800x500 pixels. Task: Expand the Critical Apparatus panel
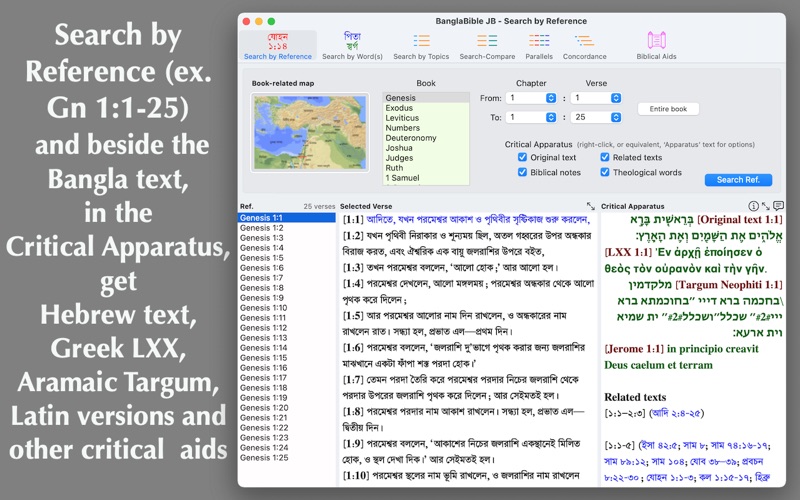click(x=766, y=206)
